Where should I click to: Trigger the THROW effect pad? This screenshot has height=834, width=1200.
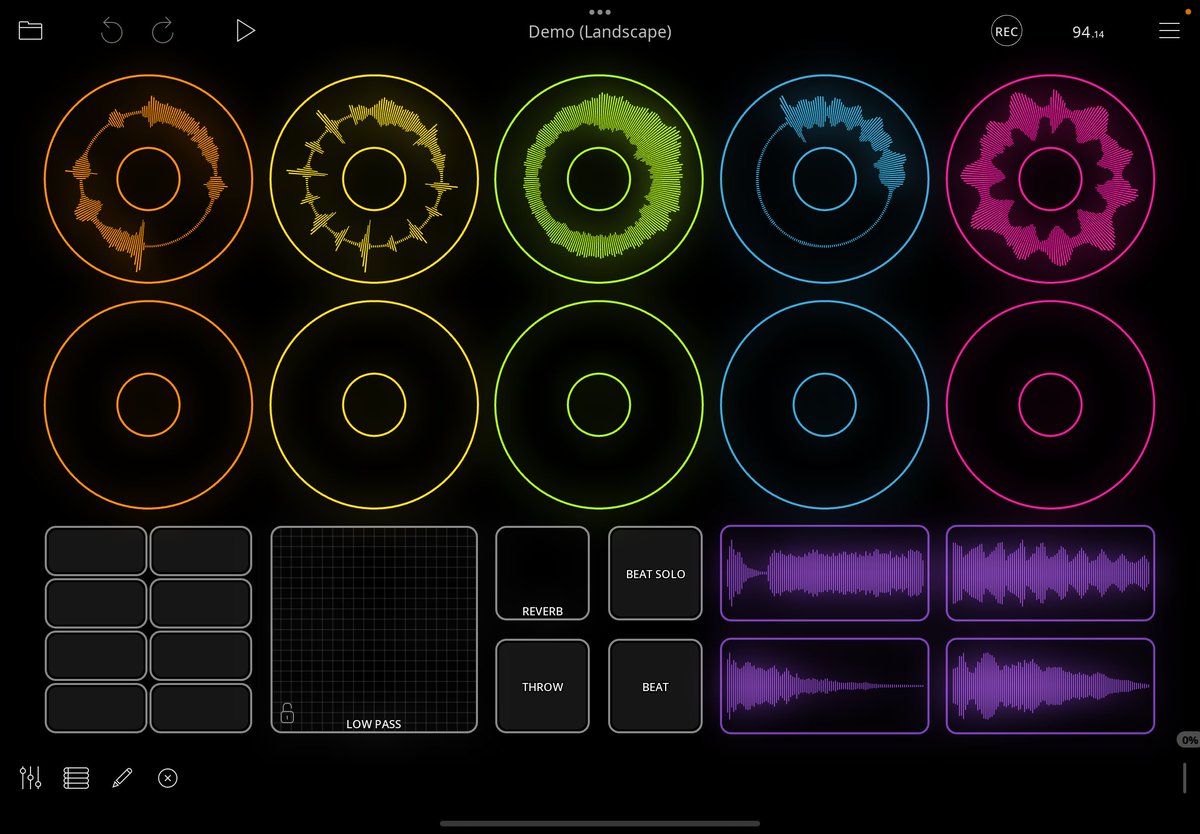click(x=543, y=686)
